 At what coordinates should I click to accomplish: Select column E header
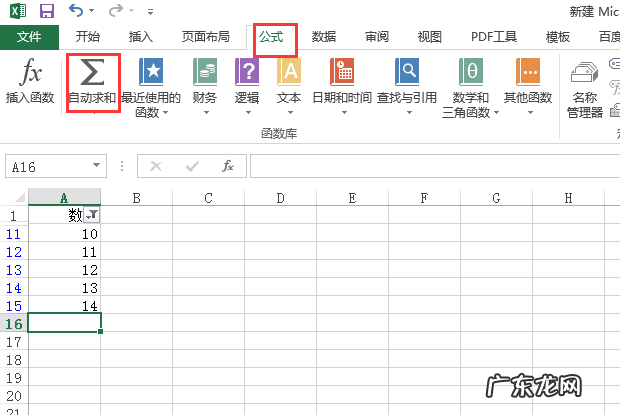(x=352, y=198)
